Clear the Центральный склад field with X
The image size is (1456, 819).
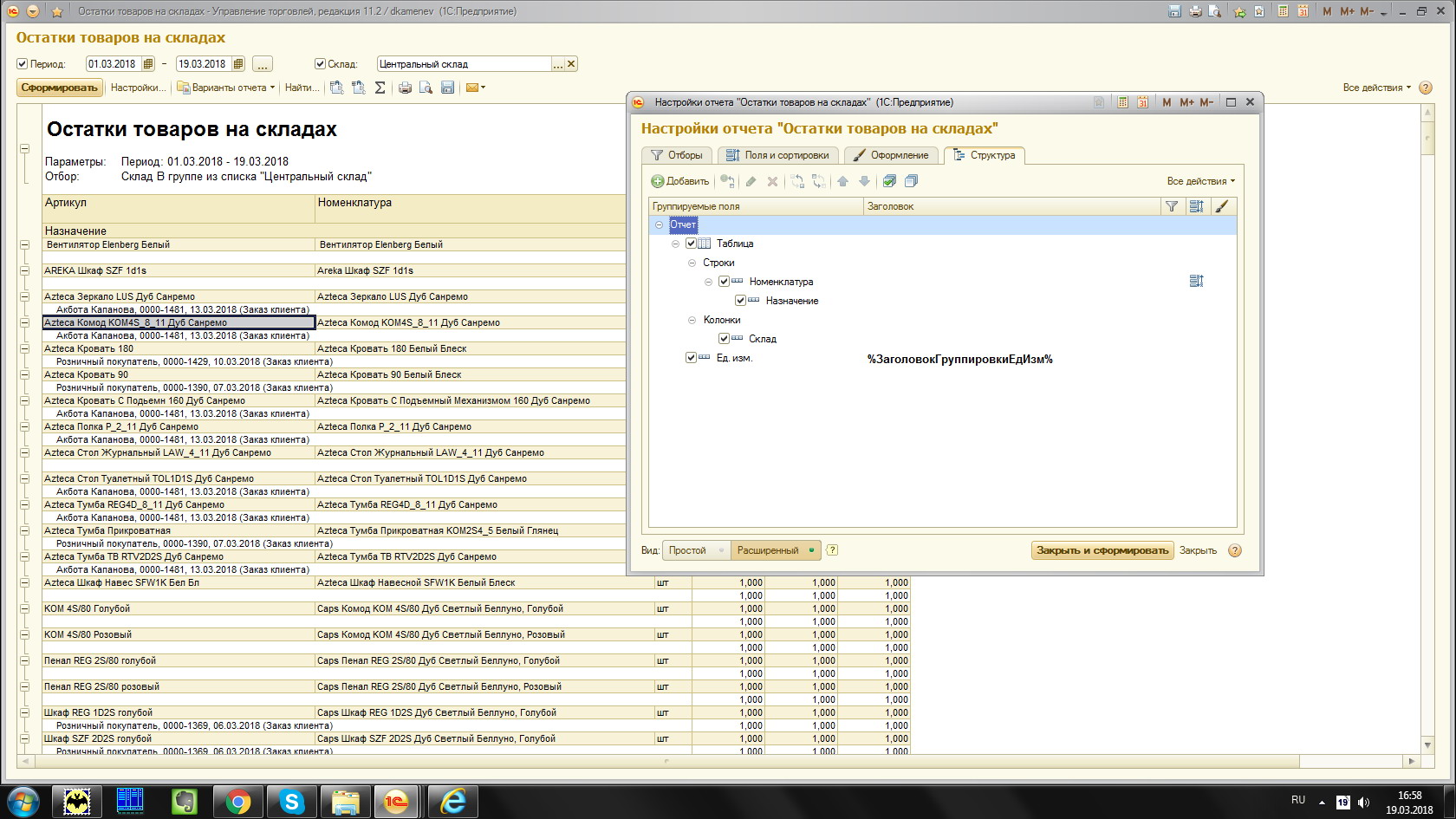[x=571, y=64]
